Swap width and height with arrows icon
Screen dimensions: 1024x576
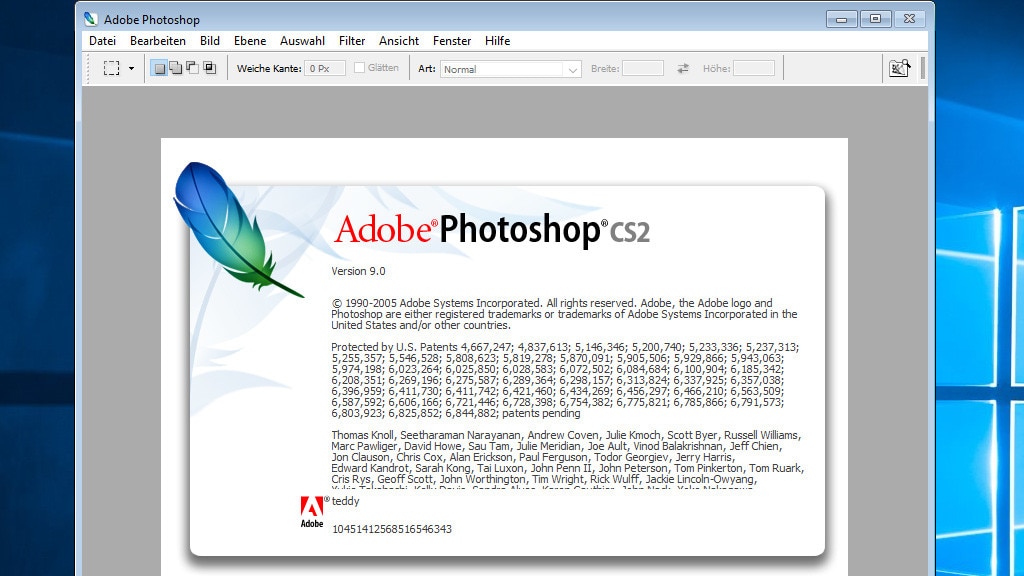click(683, 68)
